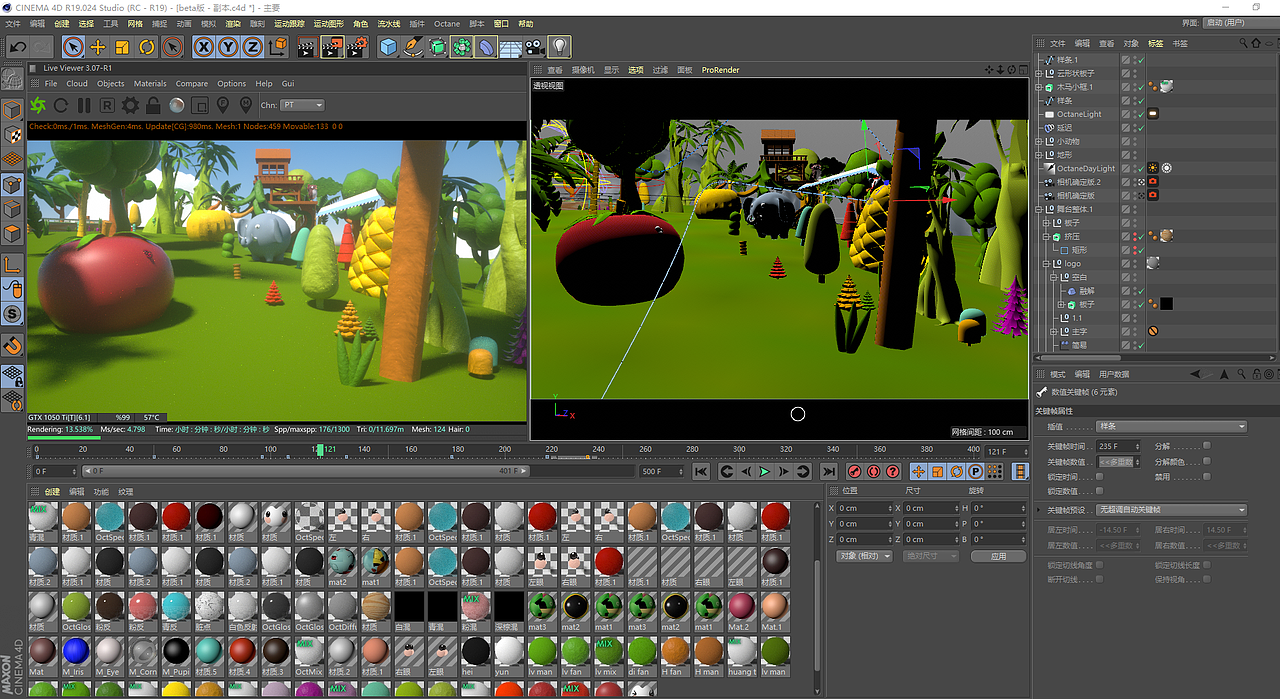The height and width of the screenshot is (699, 1280).
Task: Click the Light bulb icon in the toolbar
Action: click(x=560, y=47)
